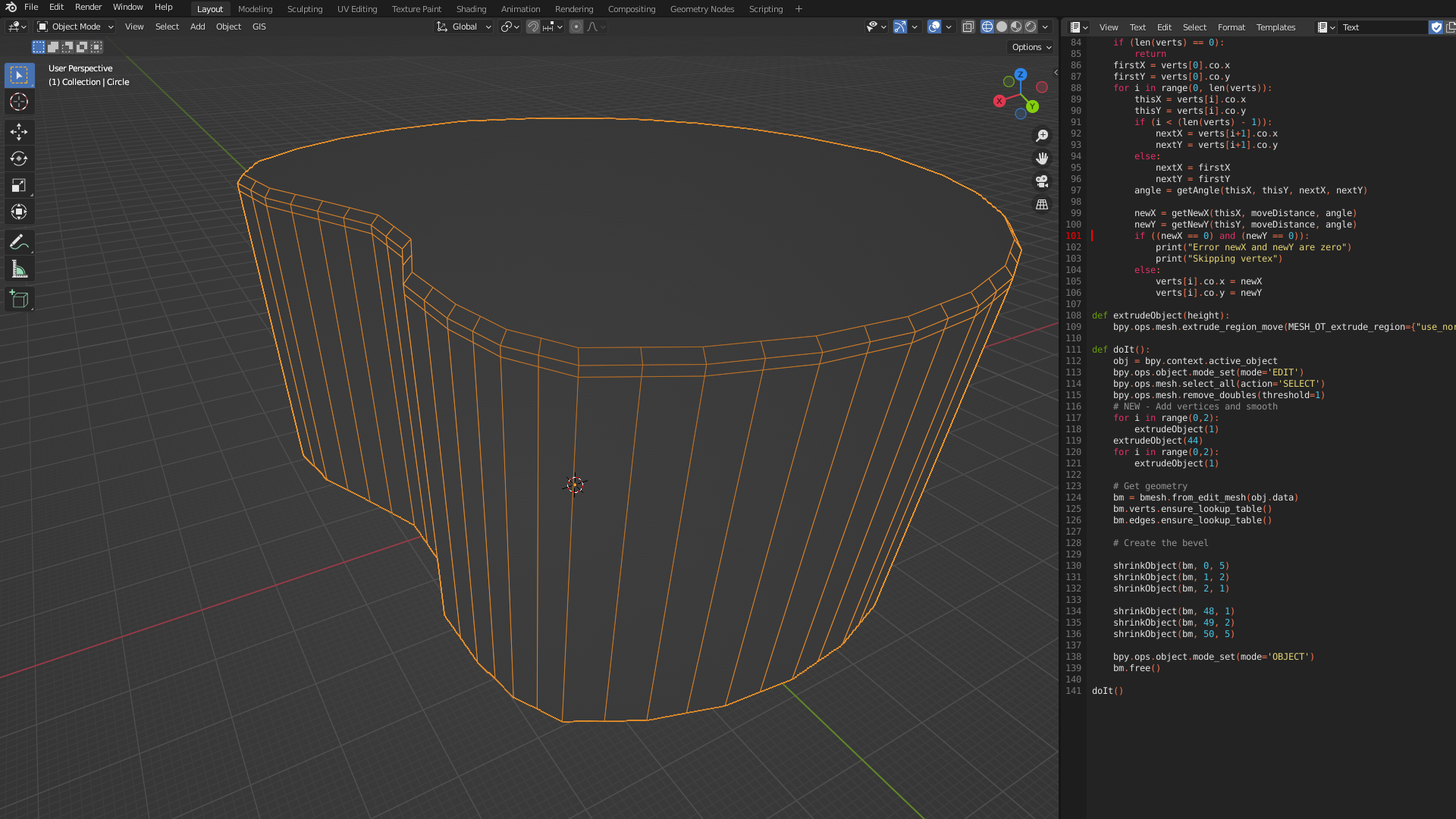This screenshot has height=819, width=1456.
Task: Activate the 3D Cursor tool
Action: (19, 102)
